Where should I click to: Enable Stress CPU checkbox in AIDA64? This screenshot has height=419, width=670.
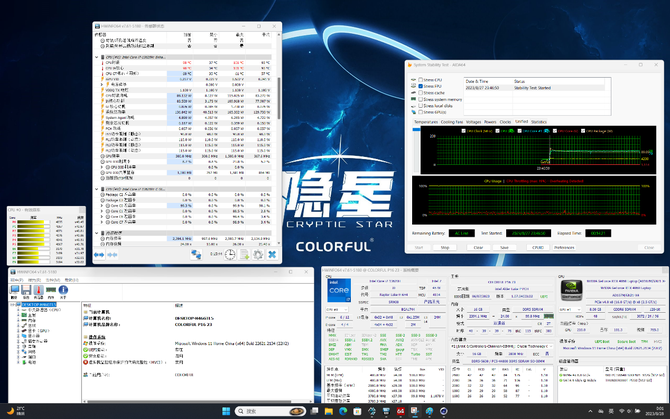point(420,80)
